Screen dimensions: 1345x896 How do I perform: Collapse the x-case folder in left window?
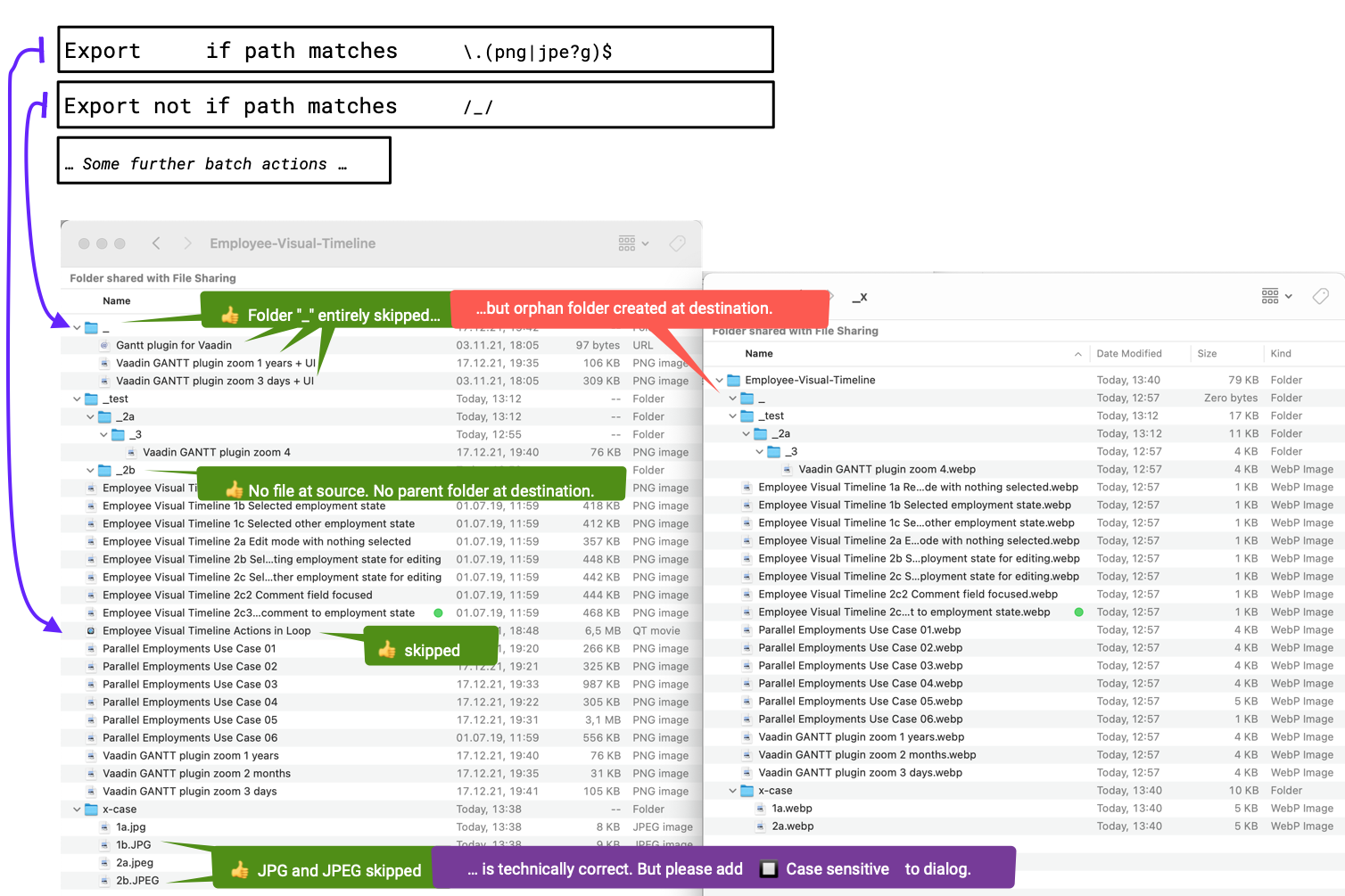[x=77, y=810]
